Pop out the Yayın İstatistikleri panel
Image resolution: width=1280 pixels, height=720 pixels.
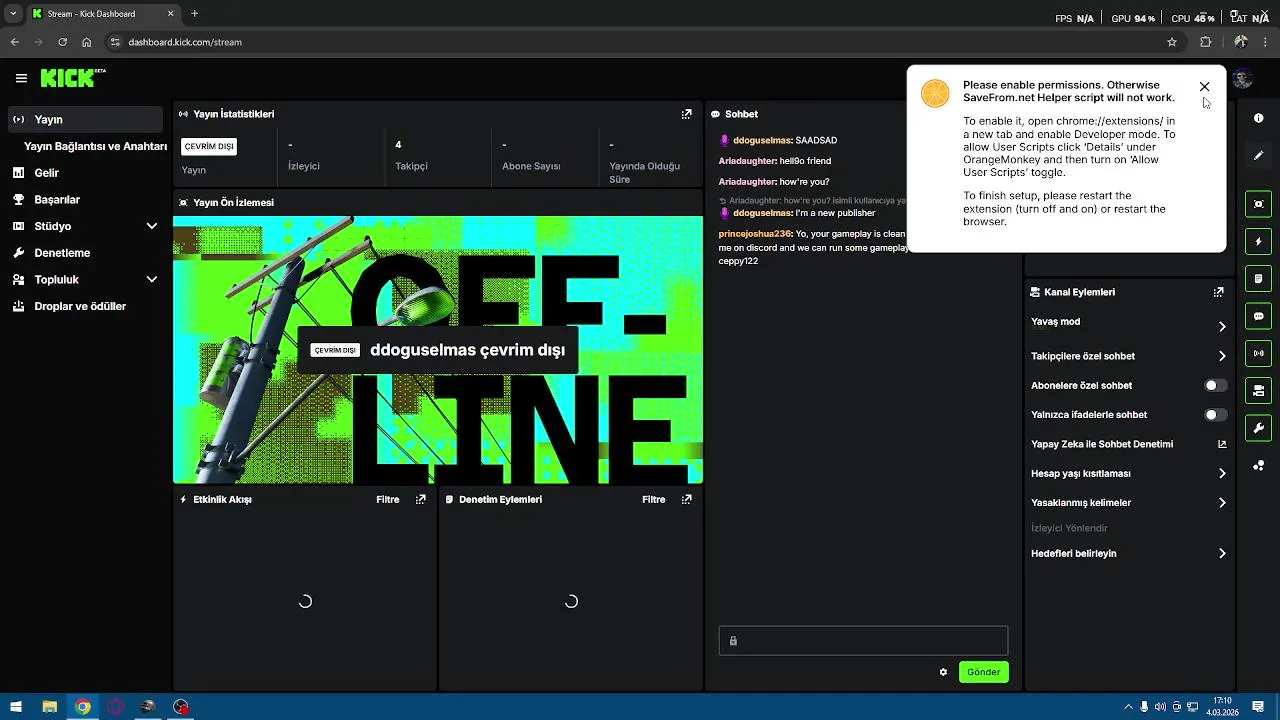pos(686,114)
